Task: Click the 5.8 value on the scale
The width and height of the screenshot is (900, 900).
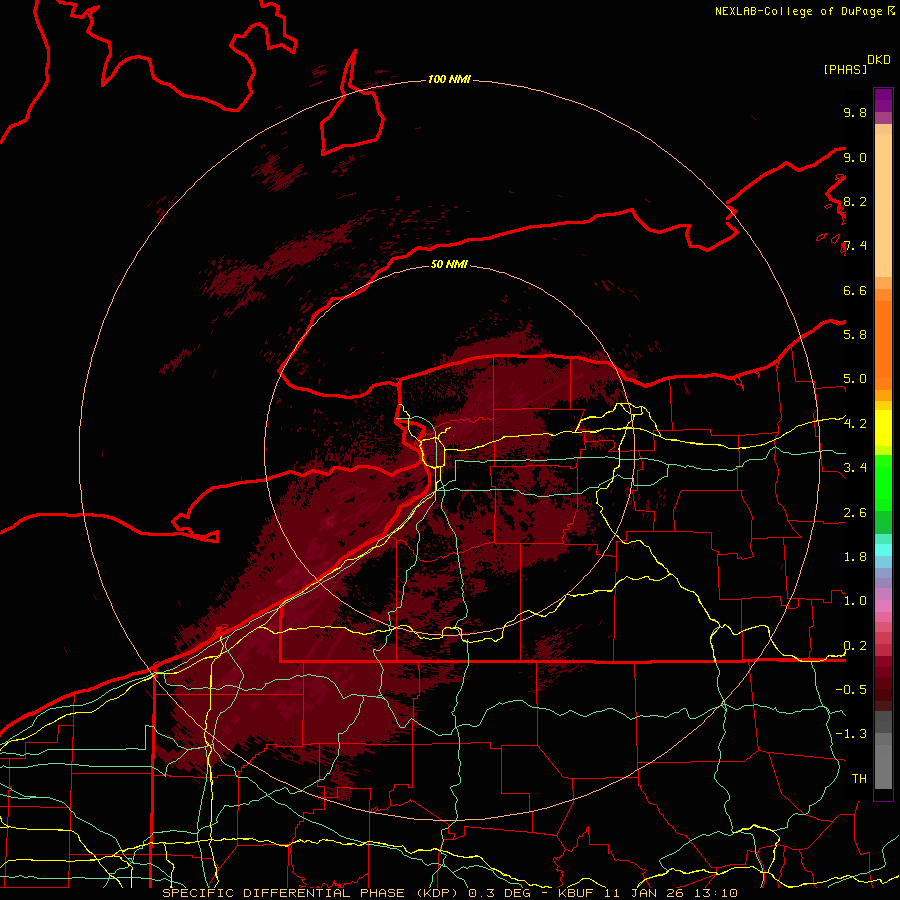Action: coord(855,335)
